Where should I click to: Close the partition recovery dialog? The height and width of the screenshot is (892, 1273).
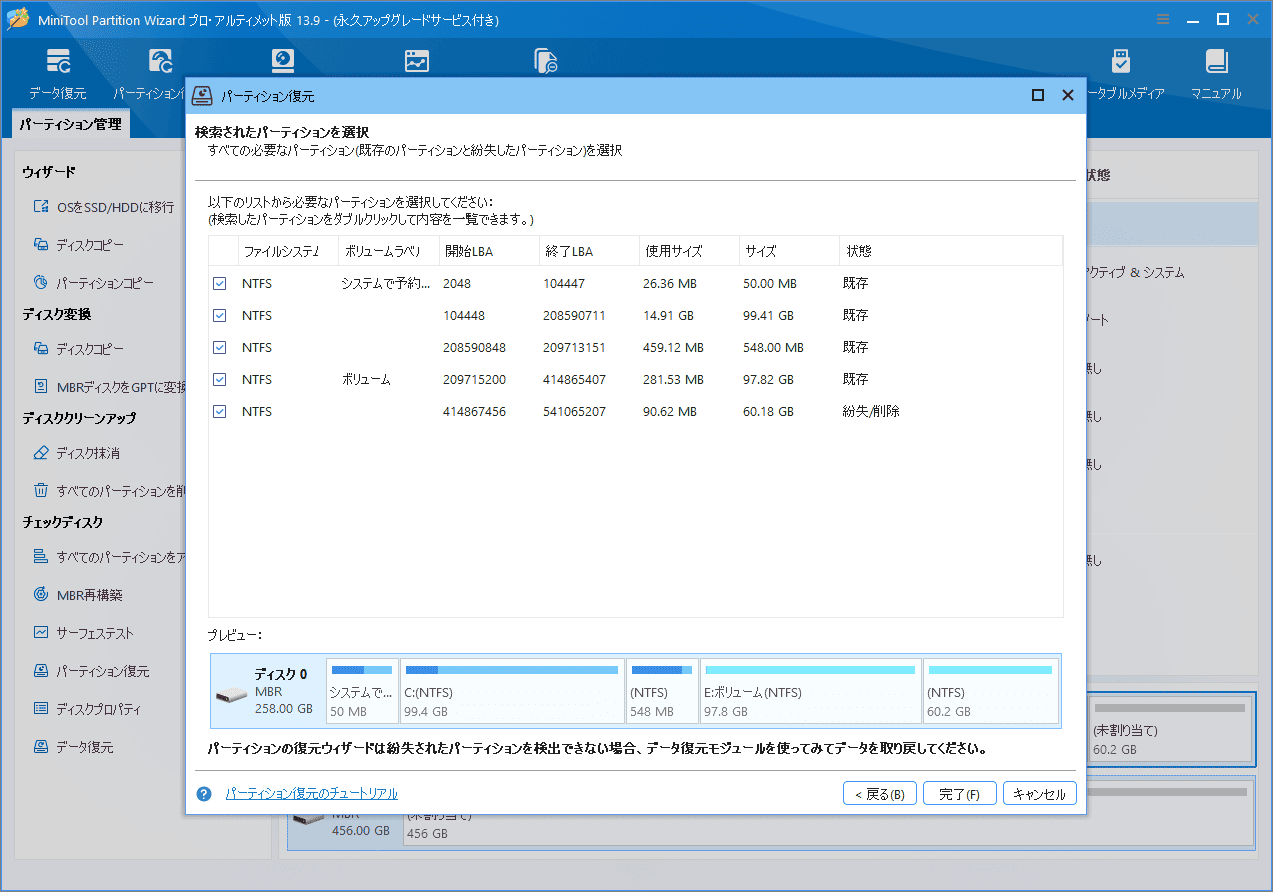tap(1068, 95)
